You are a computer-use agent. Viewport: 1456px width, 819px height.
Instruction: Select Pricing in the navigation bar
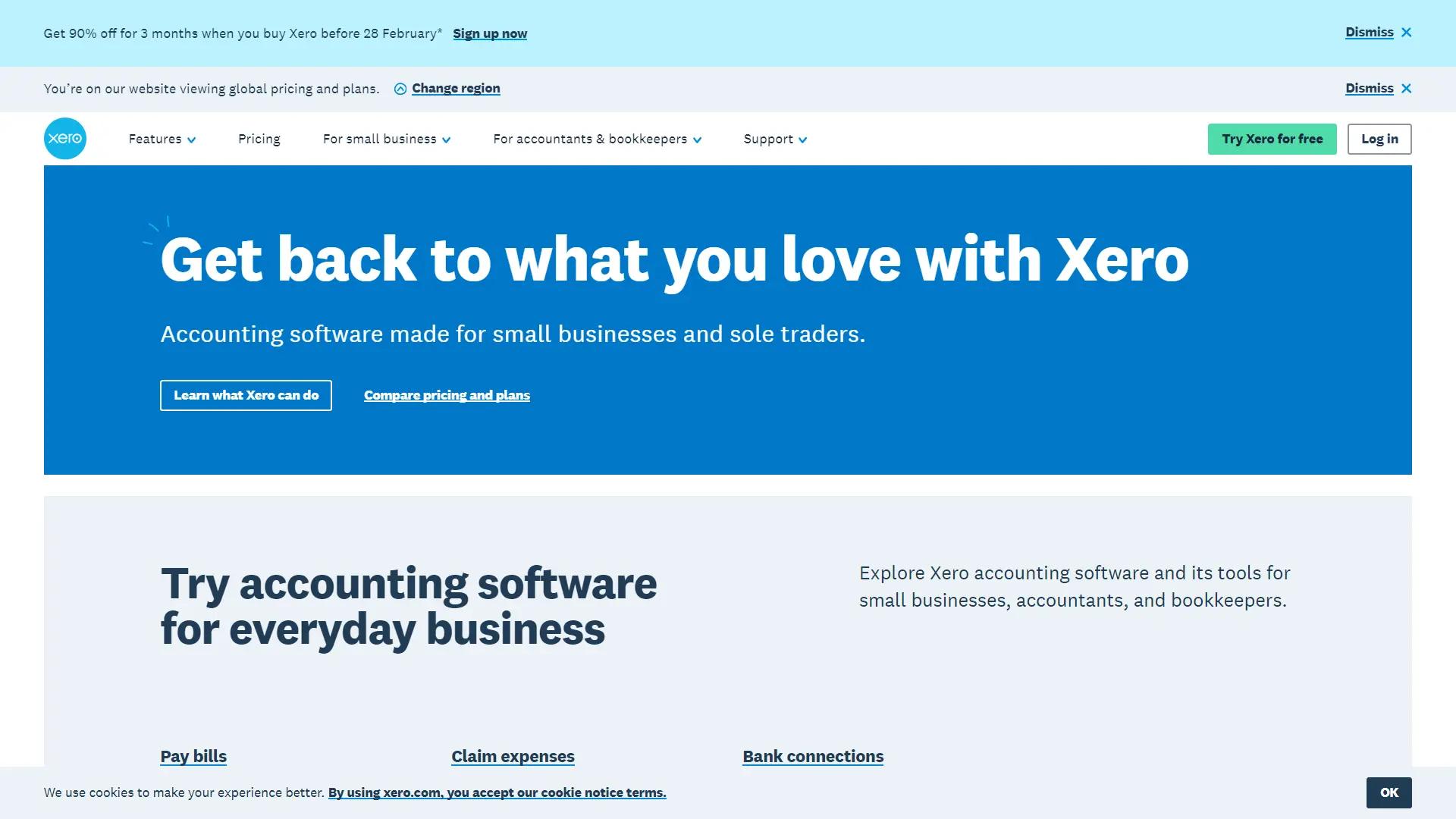pyautogui.click(x=259, y=139)
